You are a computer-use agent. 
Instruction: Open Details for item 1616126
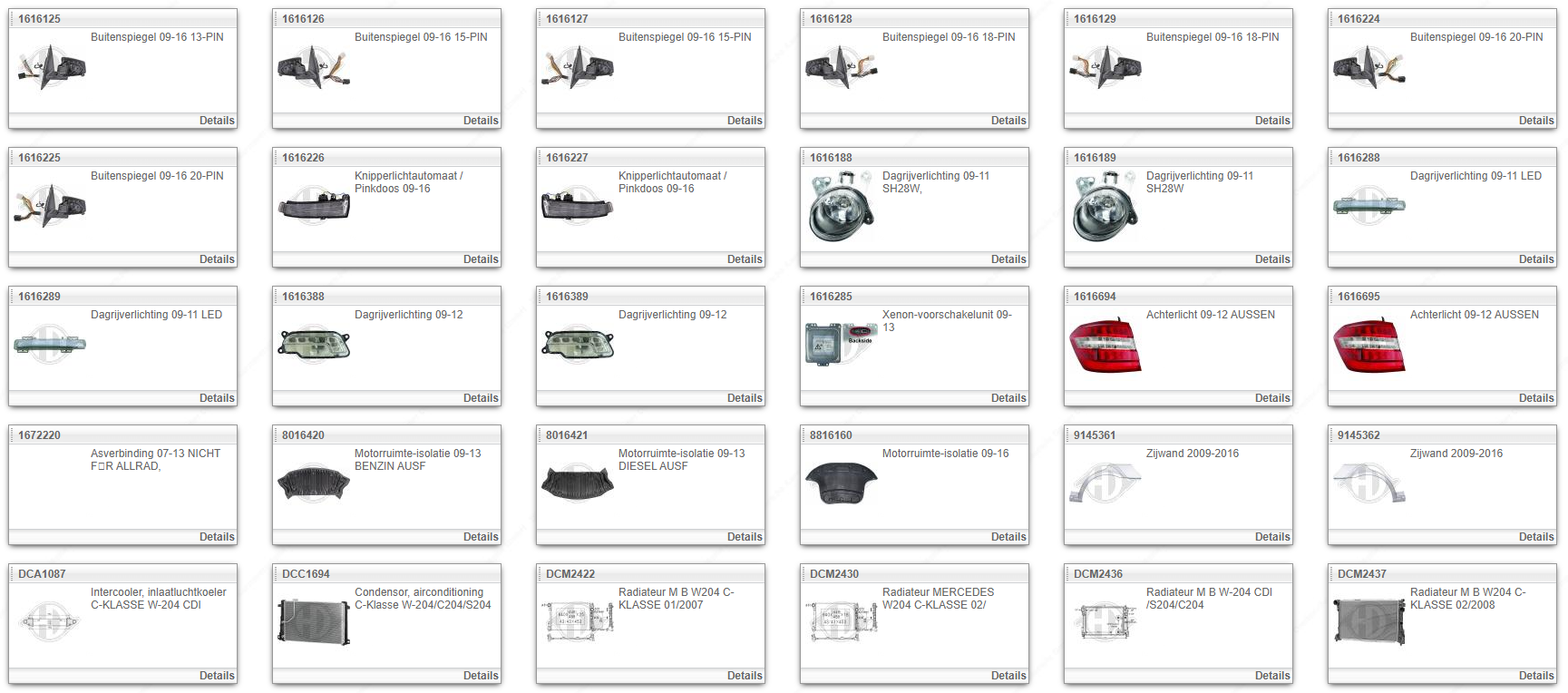[x=480, y=121]
